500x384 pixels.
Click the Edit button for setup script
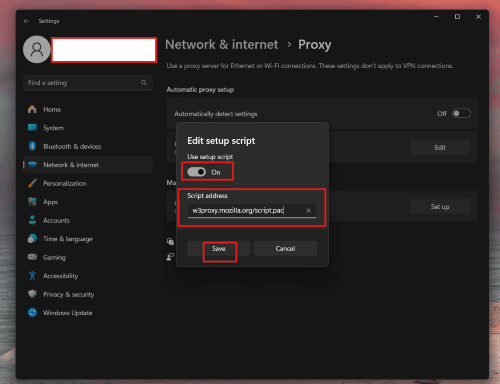[x=440, y=147]
